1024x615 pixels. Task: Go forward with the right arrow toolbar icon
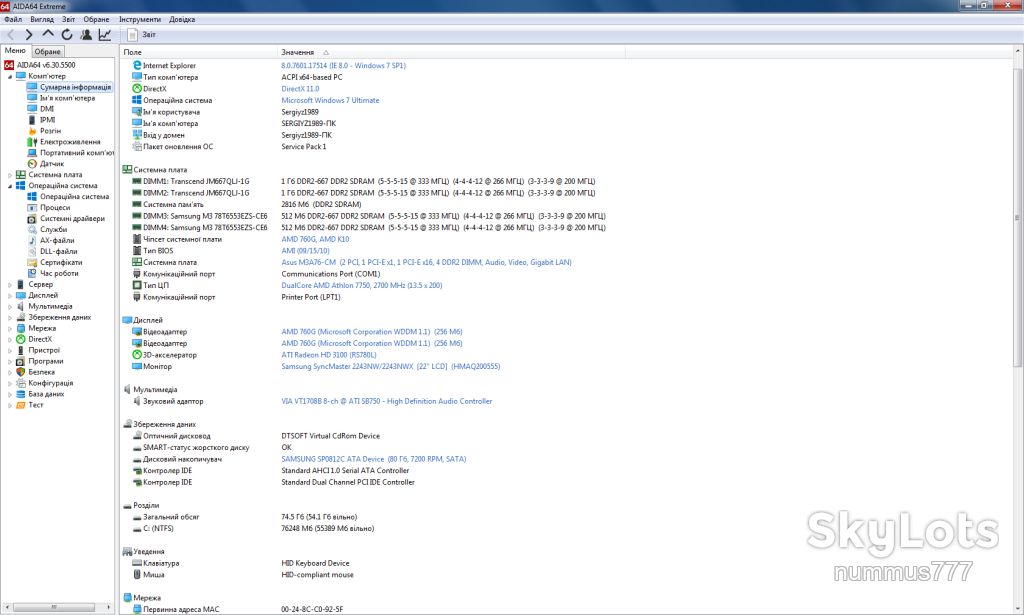click(29, 35)
